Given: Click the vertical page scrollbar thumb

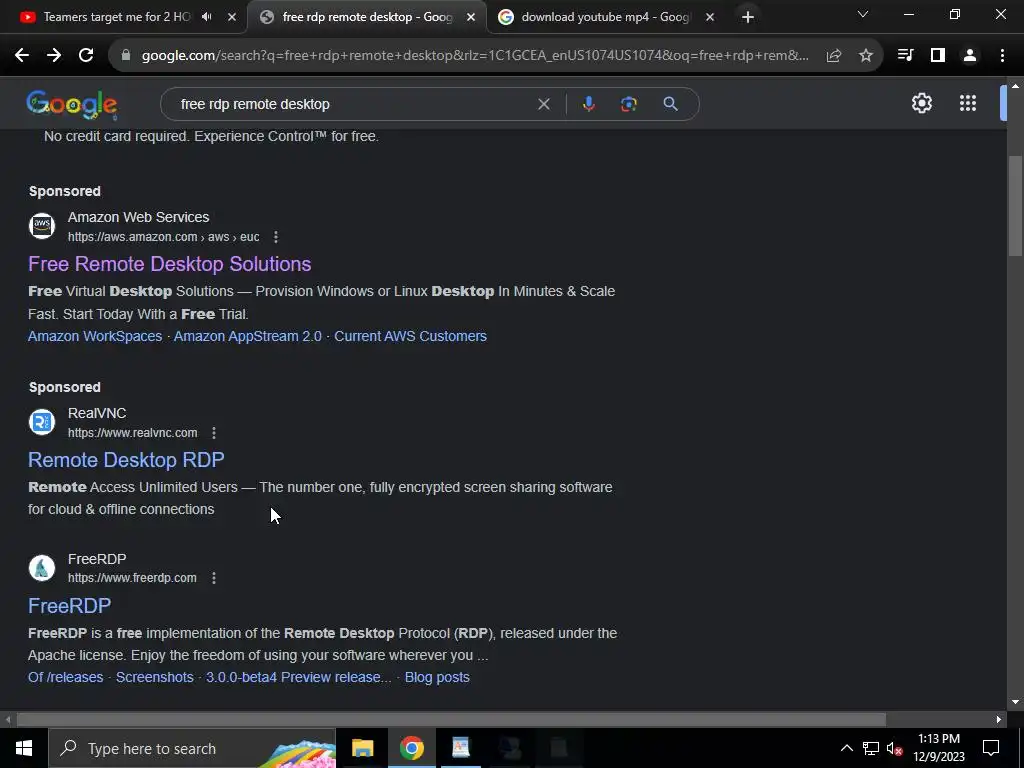Looking at the screenshot, I should (1015, 206).
